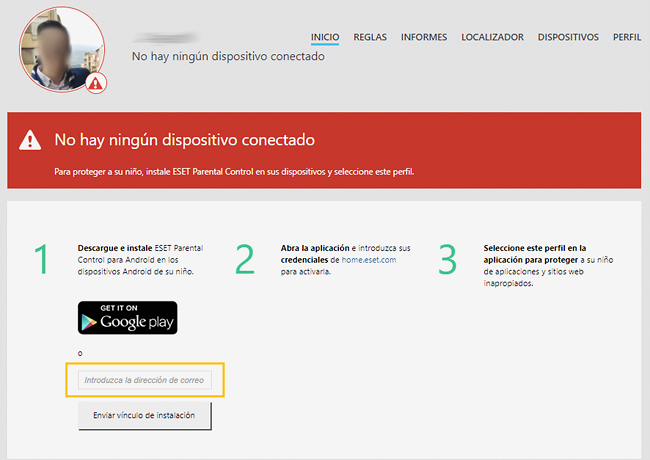Click the green step number 1
This screenshot has width=650, height=460.
click(42, 259)
